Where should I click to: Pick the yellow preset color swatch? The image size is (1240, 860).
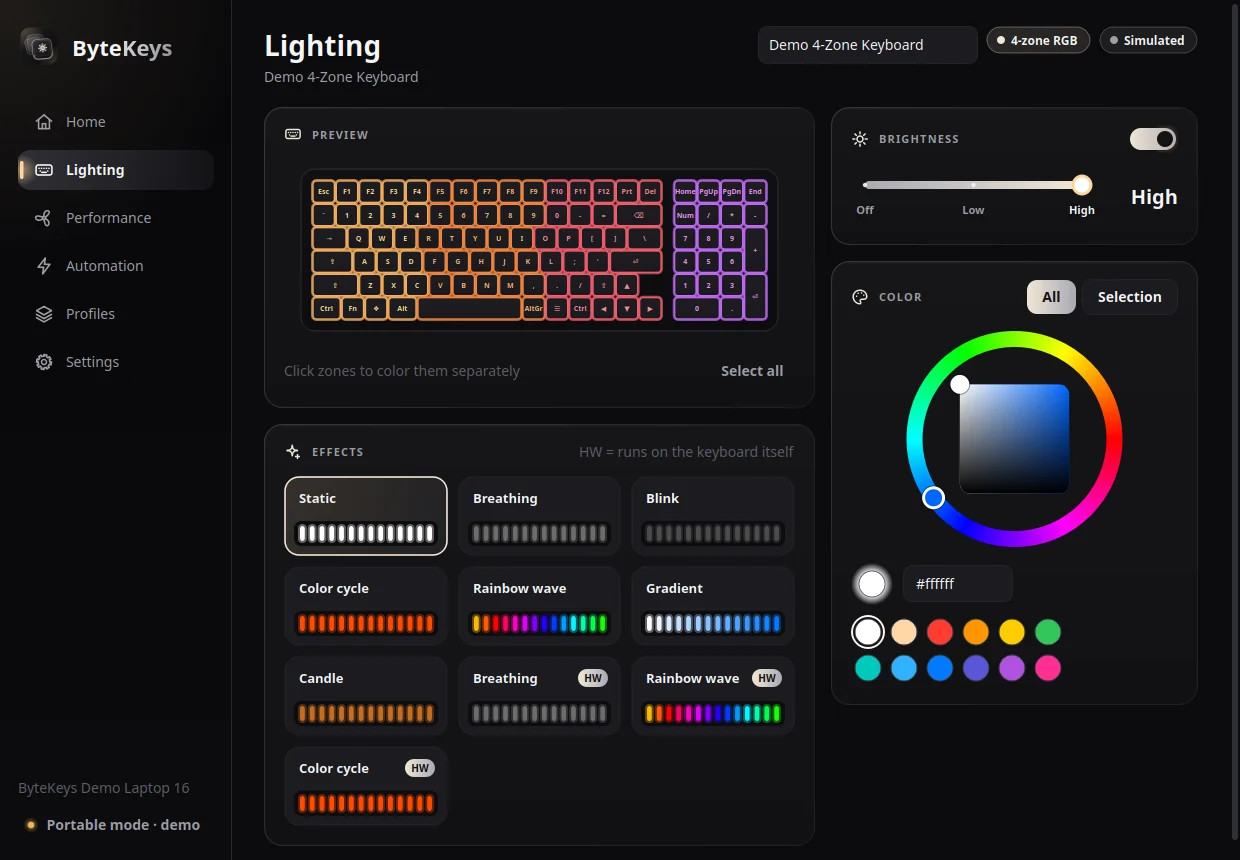point(1012,632)
